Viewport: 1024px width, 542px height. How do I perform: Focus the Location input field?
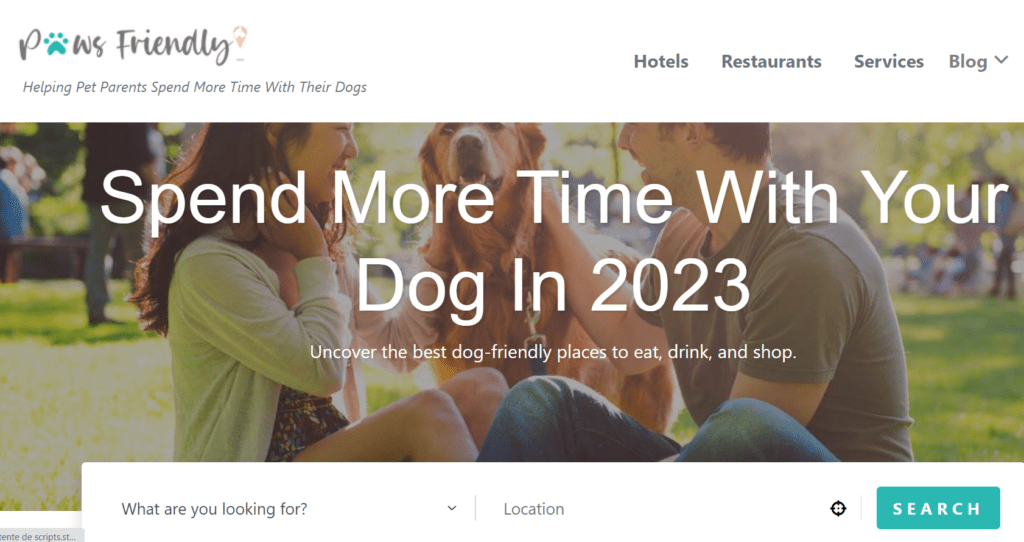point(660,509)
